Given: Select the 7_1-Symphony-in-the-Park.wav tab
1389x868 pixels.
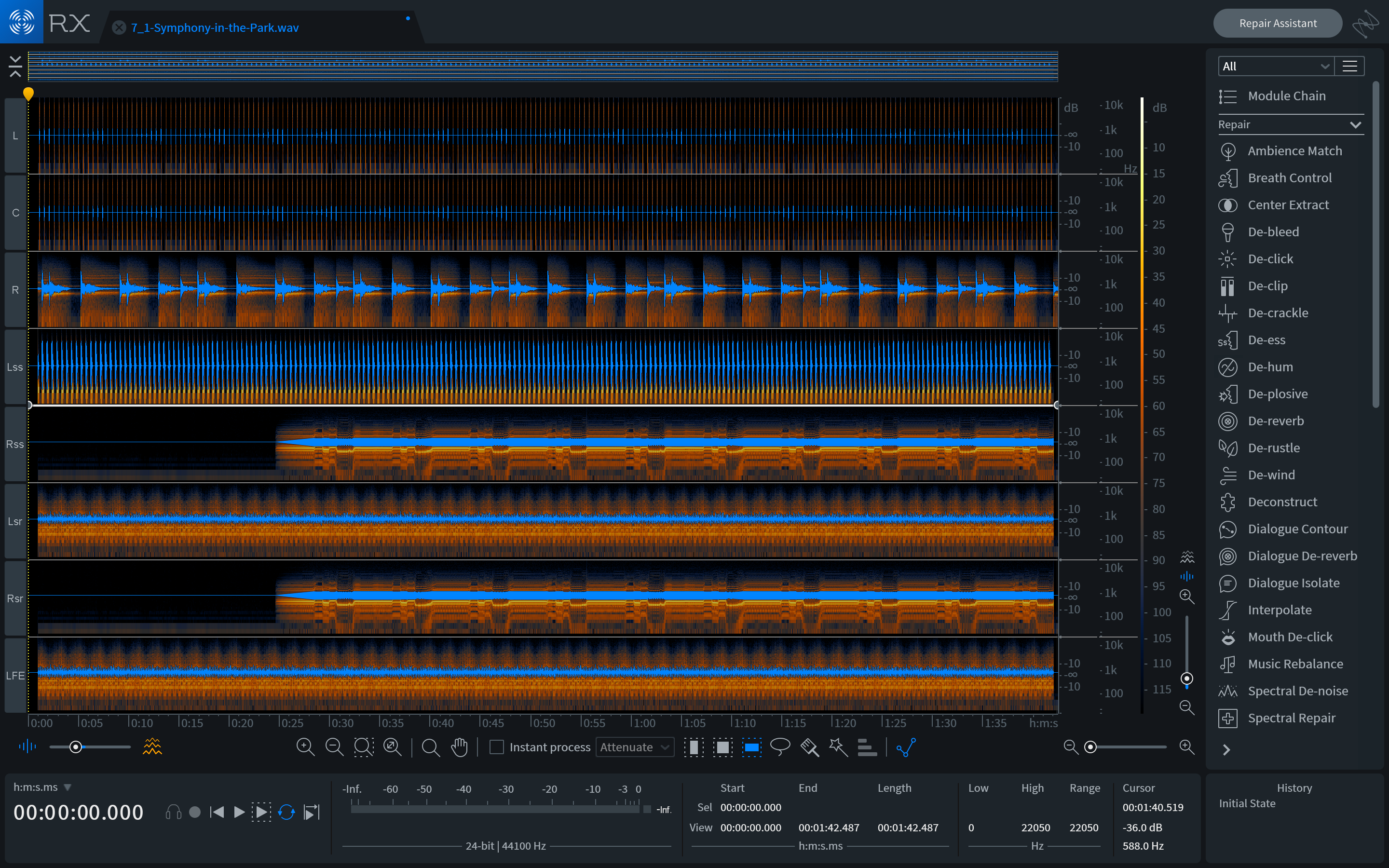Looking at the screenshot, I should [x=215, y=27].
